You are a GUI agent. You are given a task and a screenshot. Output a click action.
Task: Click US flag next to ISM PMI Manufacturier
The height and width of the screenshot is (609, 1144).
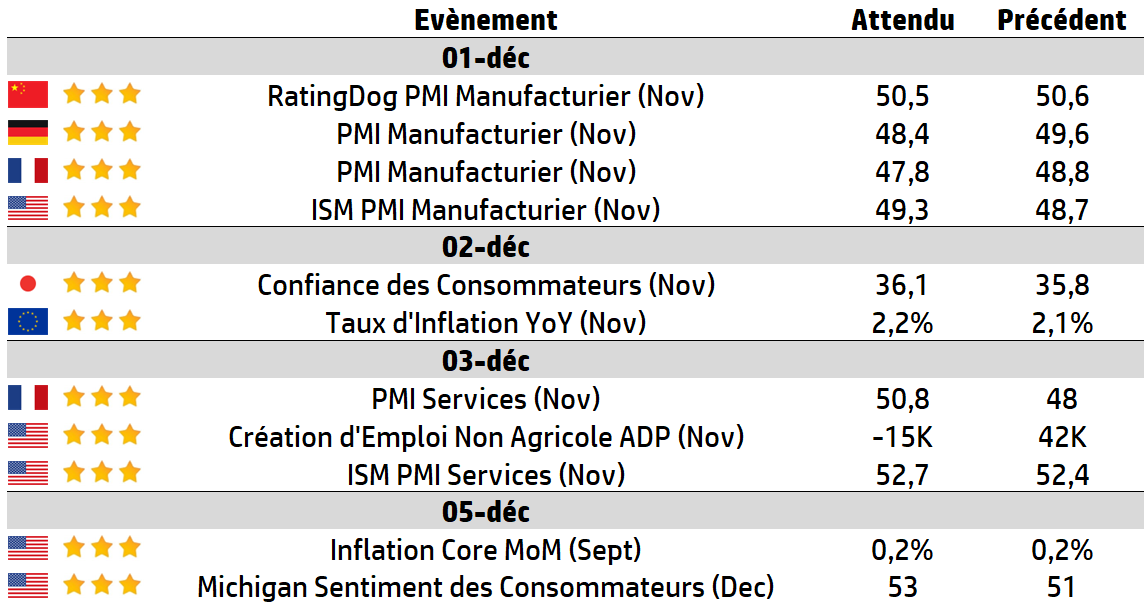(28, 208)
